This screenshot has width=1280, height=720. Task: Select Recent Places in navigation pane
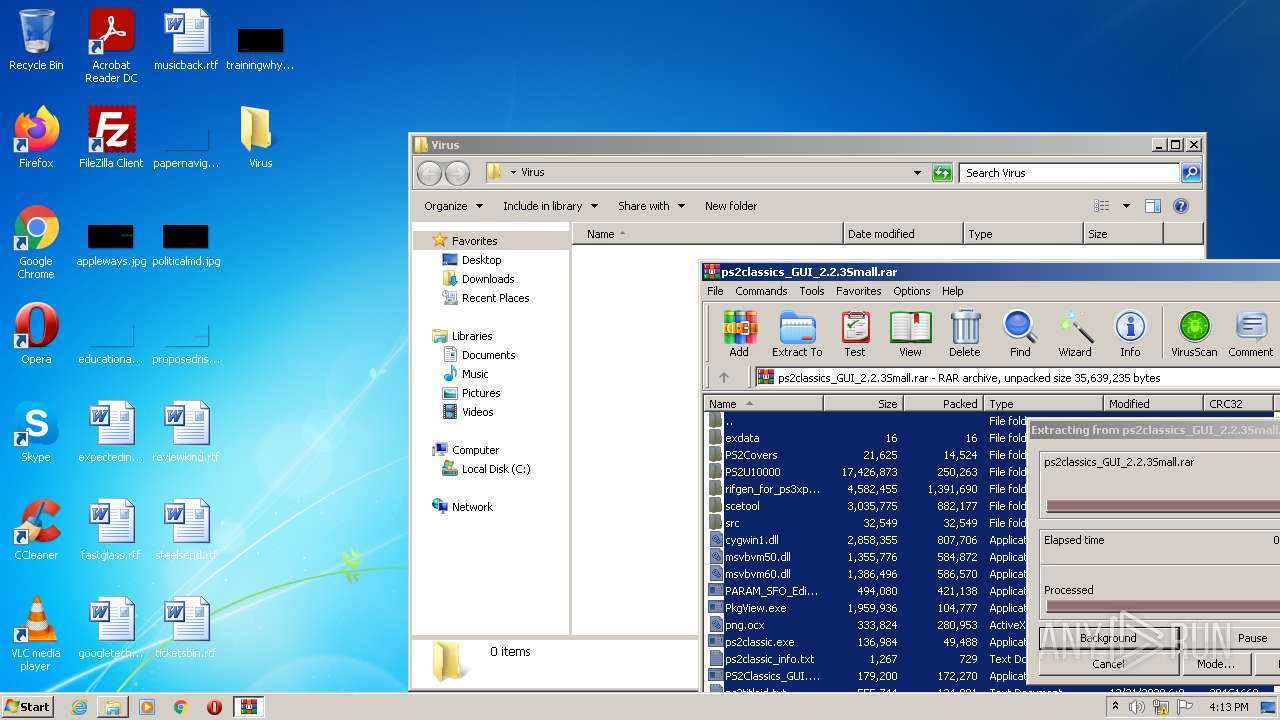click(x=495, y=298)
